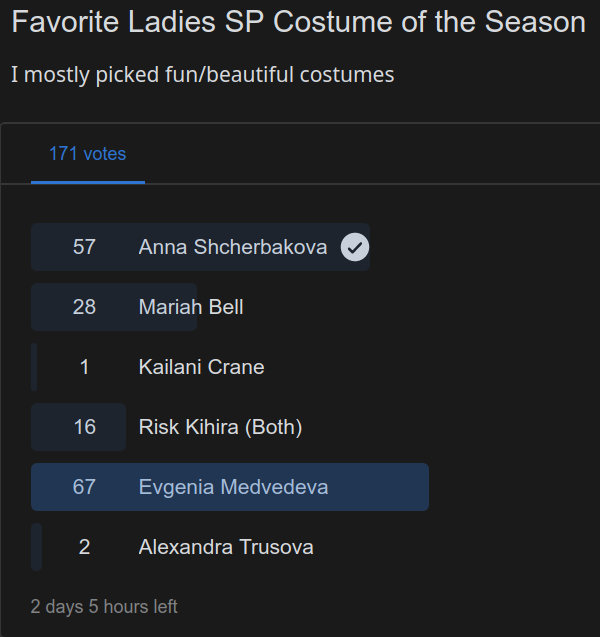Click the 28 vote count for Mariah Bell
Viewport: 600px width, 637px height.
[84, 307]
